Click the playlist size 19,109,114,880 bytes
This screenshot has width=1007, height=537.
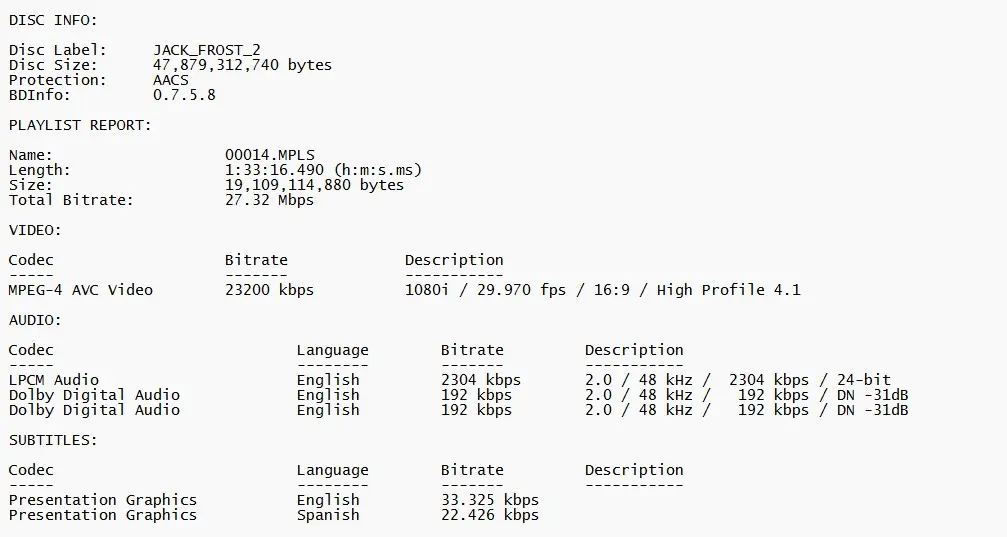point(314,185)
